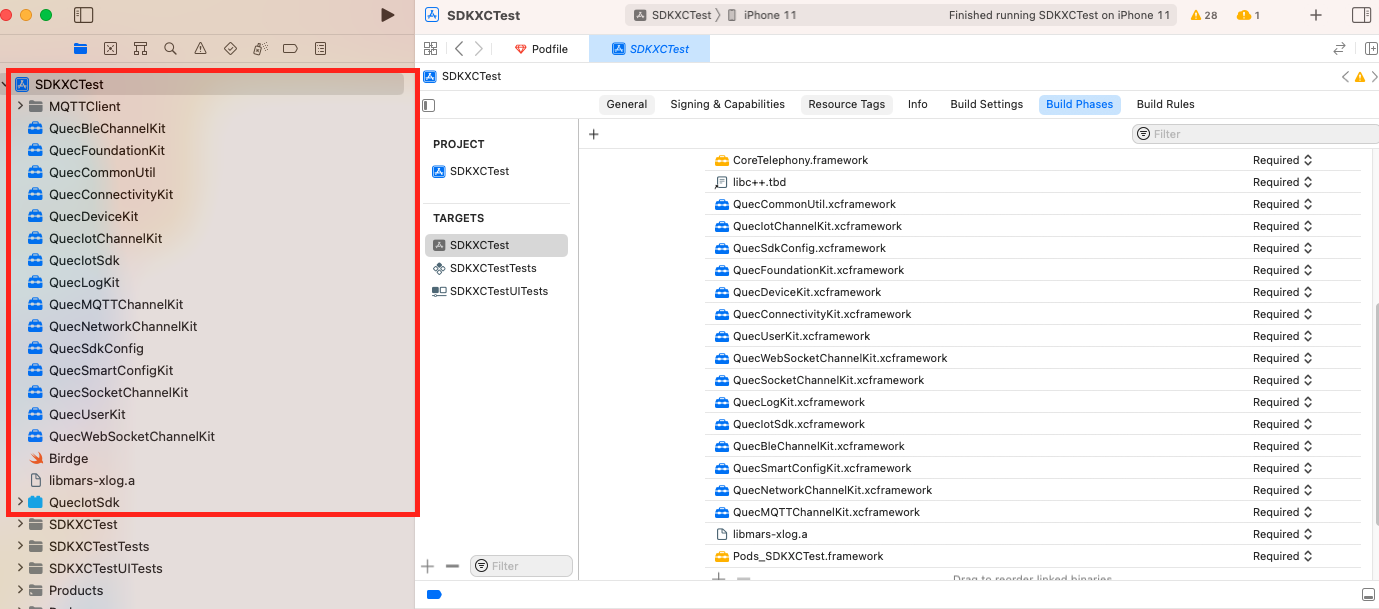Change status of libmars-xlog.a

[x=1282, y=534]
